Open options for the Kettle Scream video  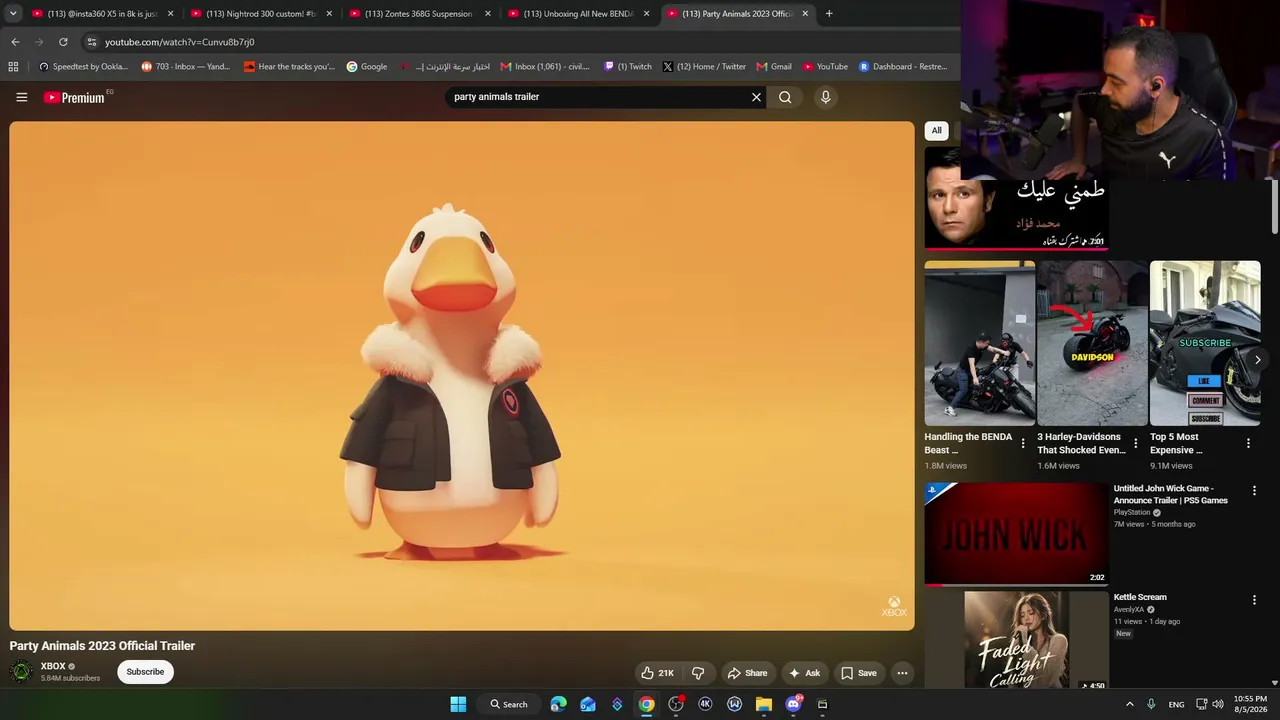pyautogui.click(x=1254, y=600)
